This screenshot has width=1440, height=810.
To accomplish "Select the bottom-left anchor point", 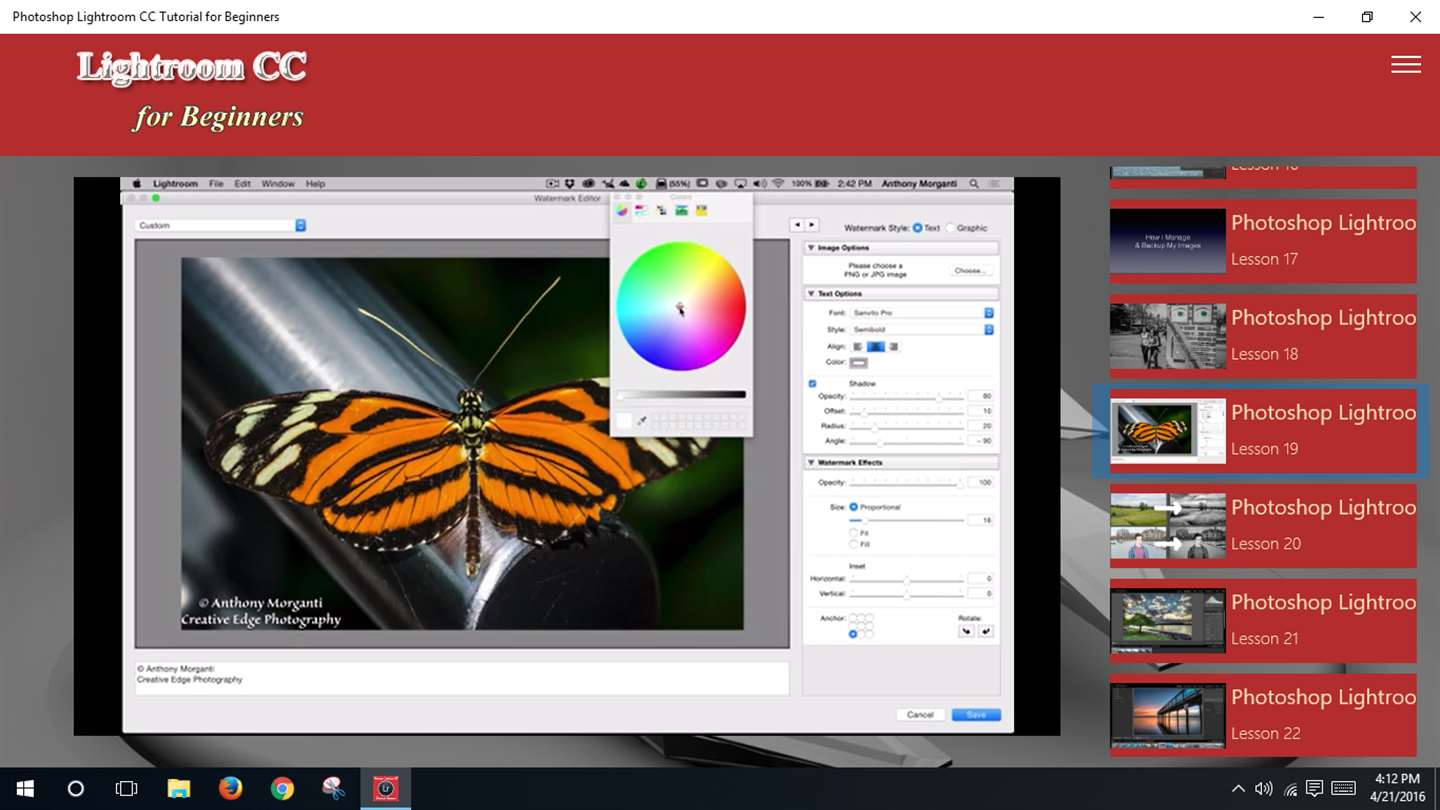I will tap(853, 634).
